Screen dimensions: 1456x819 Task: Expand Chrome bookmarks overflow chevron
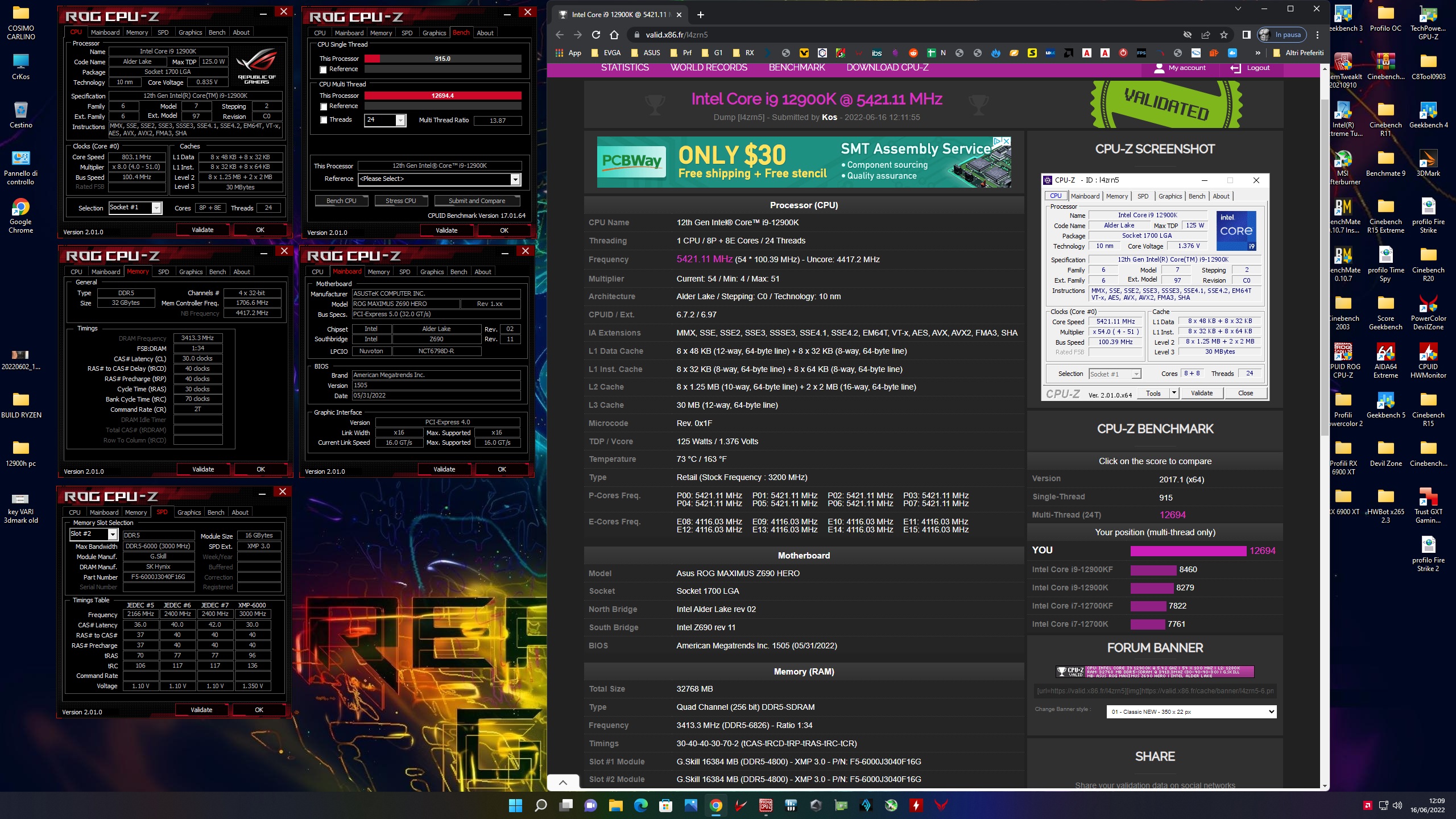(x=1258, y=53)
